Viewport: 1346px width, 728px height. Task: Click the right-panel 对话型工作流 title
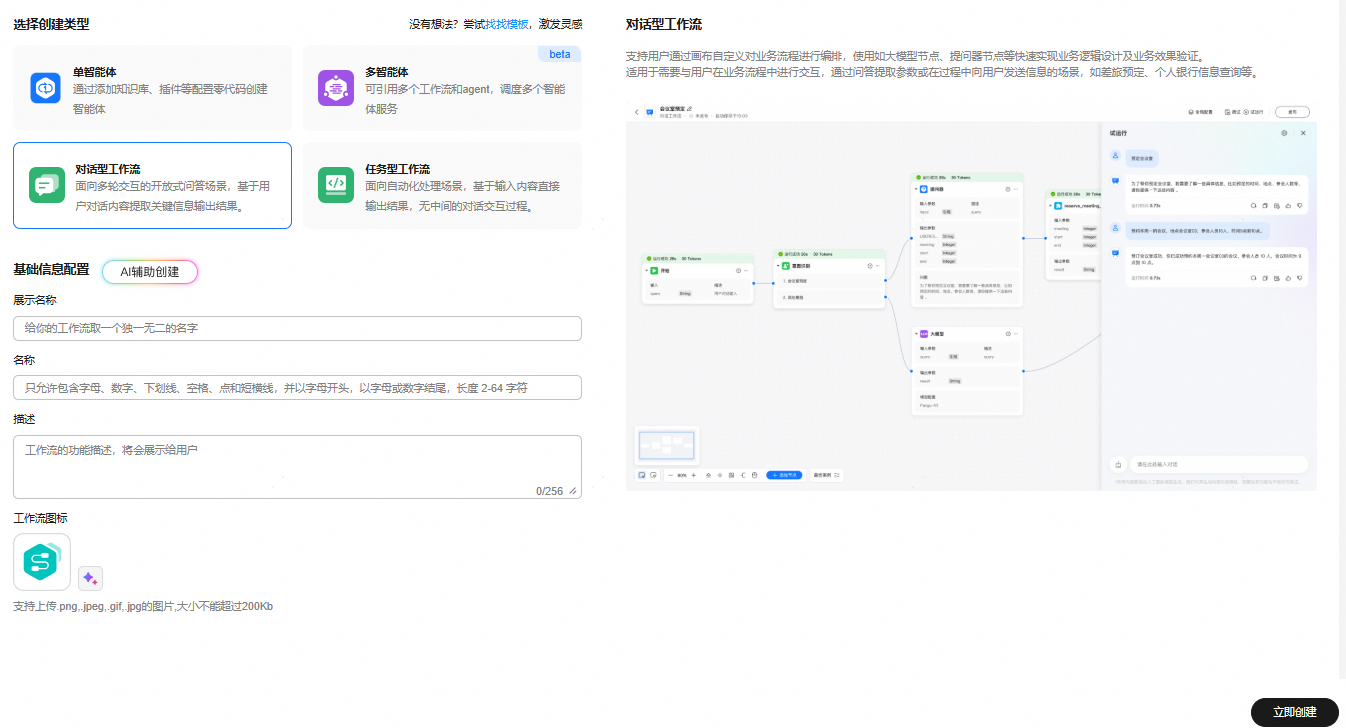pos(663,24)
